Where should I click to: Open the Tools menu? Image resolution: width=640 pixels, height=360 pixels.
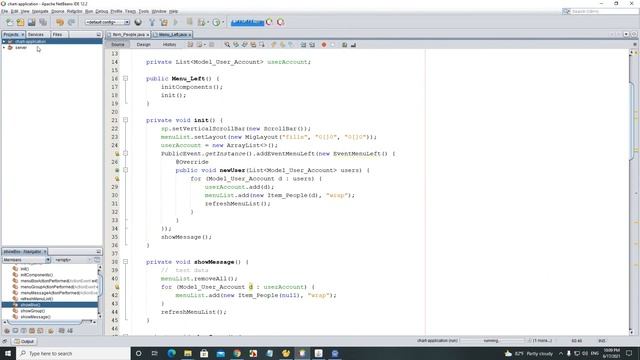tap(144, 11)
